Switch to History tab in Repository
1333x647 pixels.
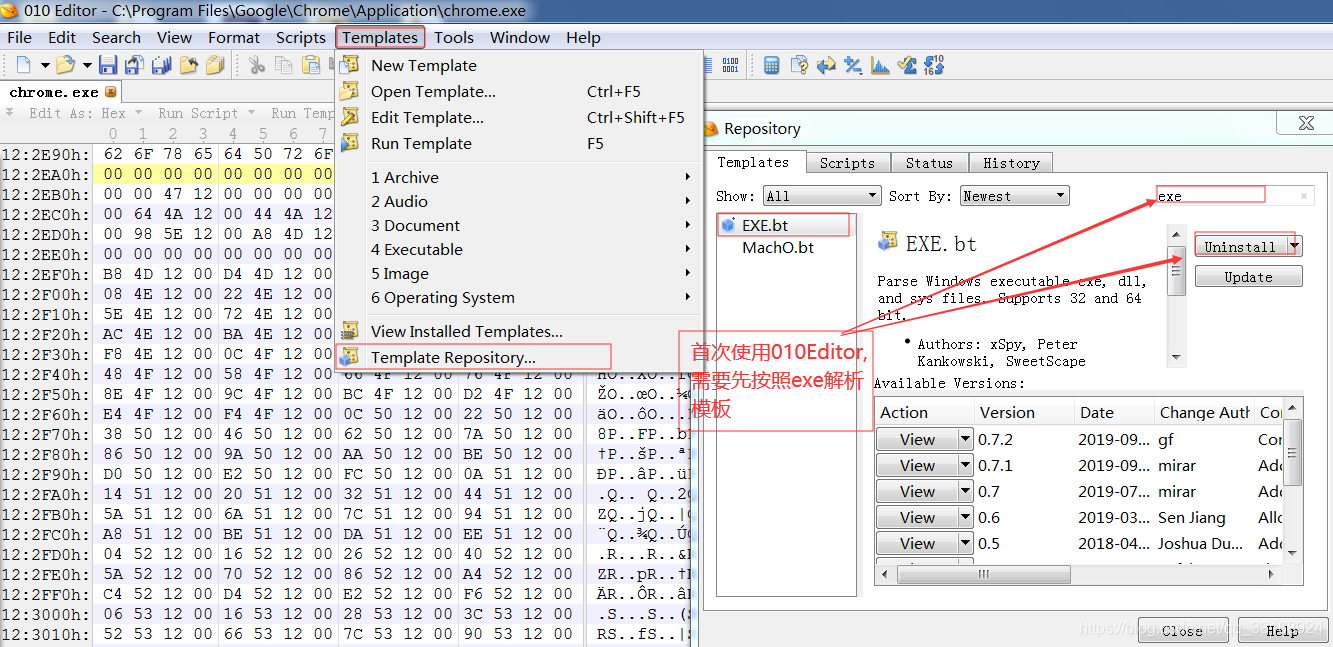point(1011,163)
